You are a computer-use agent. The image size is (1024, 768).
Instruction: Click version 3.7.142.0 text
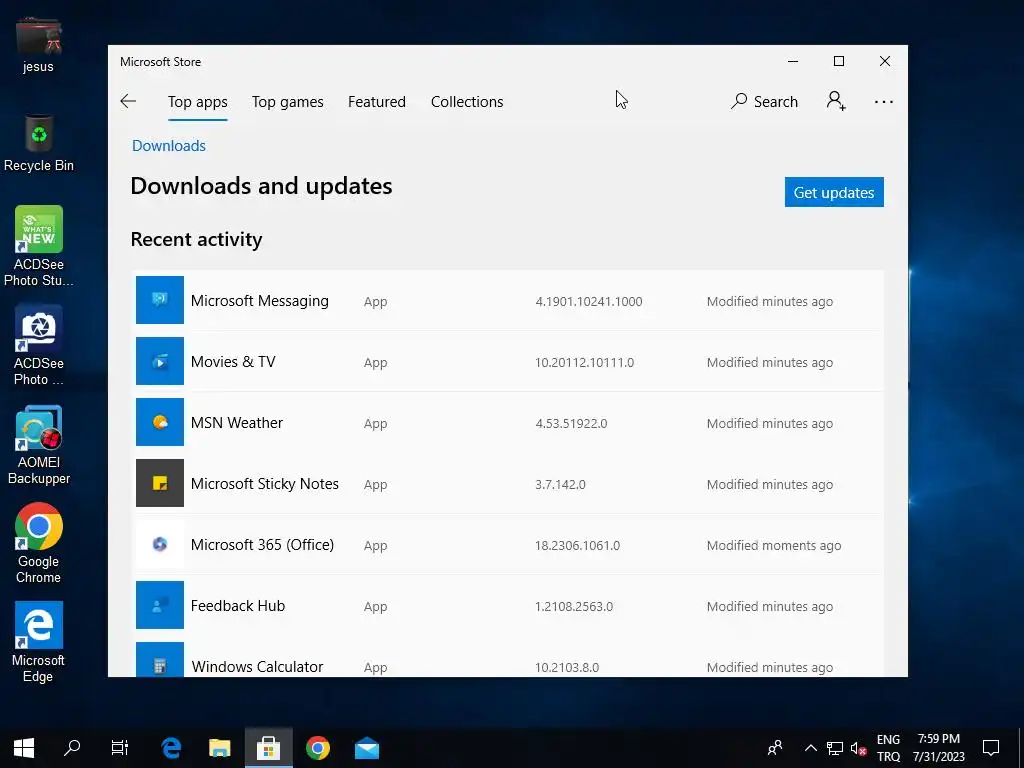(560, 485)
